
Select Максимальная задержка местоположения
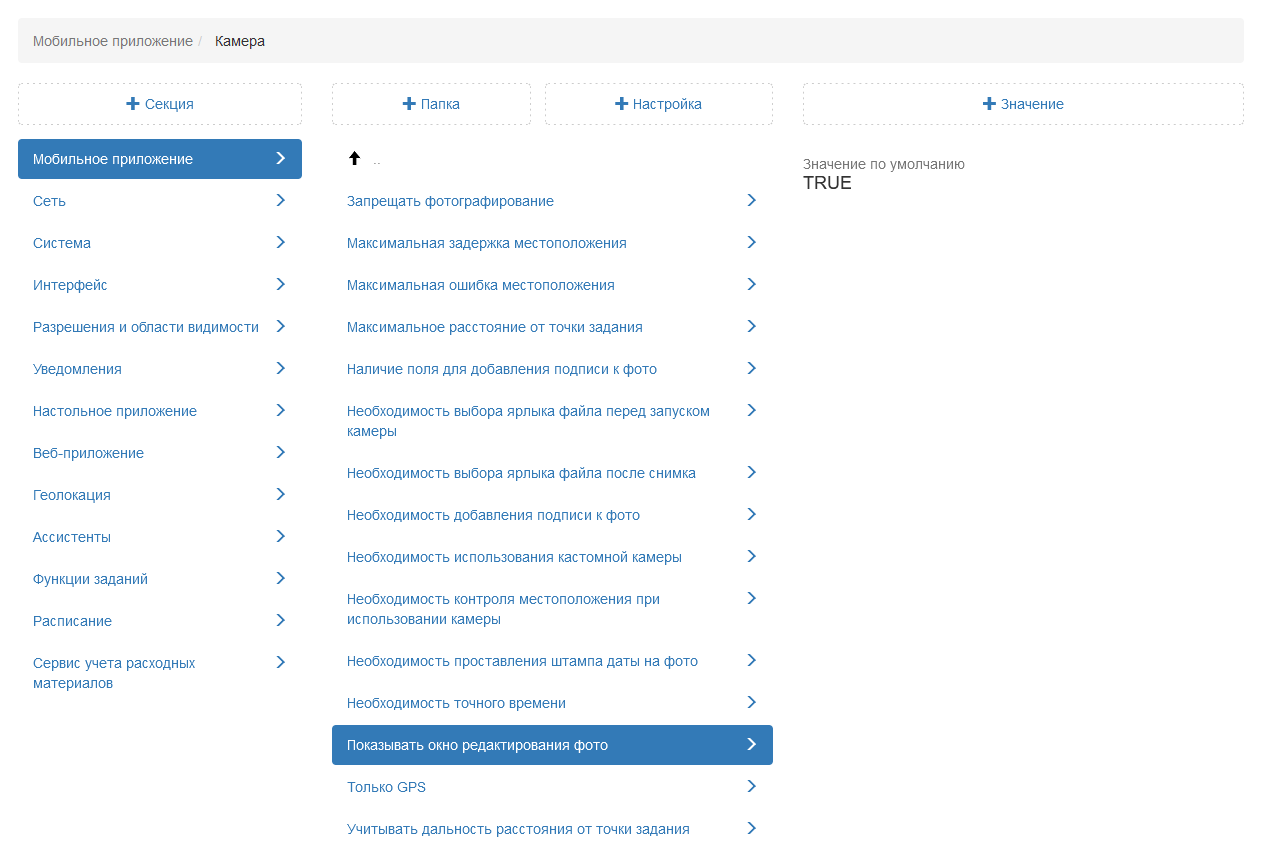click(552, 243)
